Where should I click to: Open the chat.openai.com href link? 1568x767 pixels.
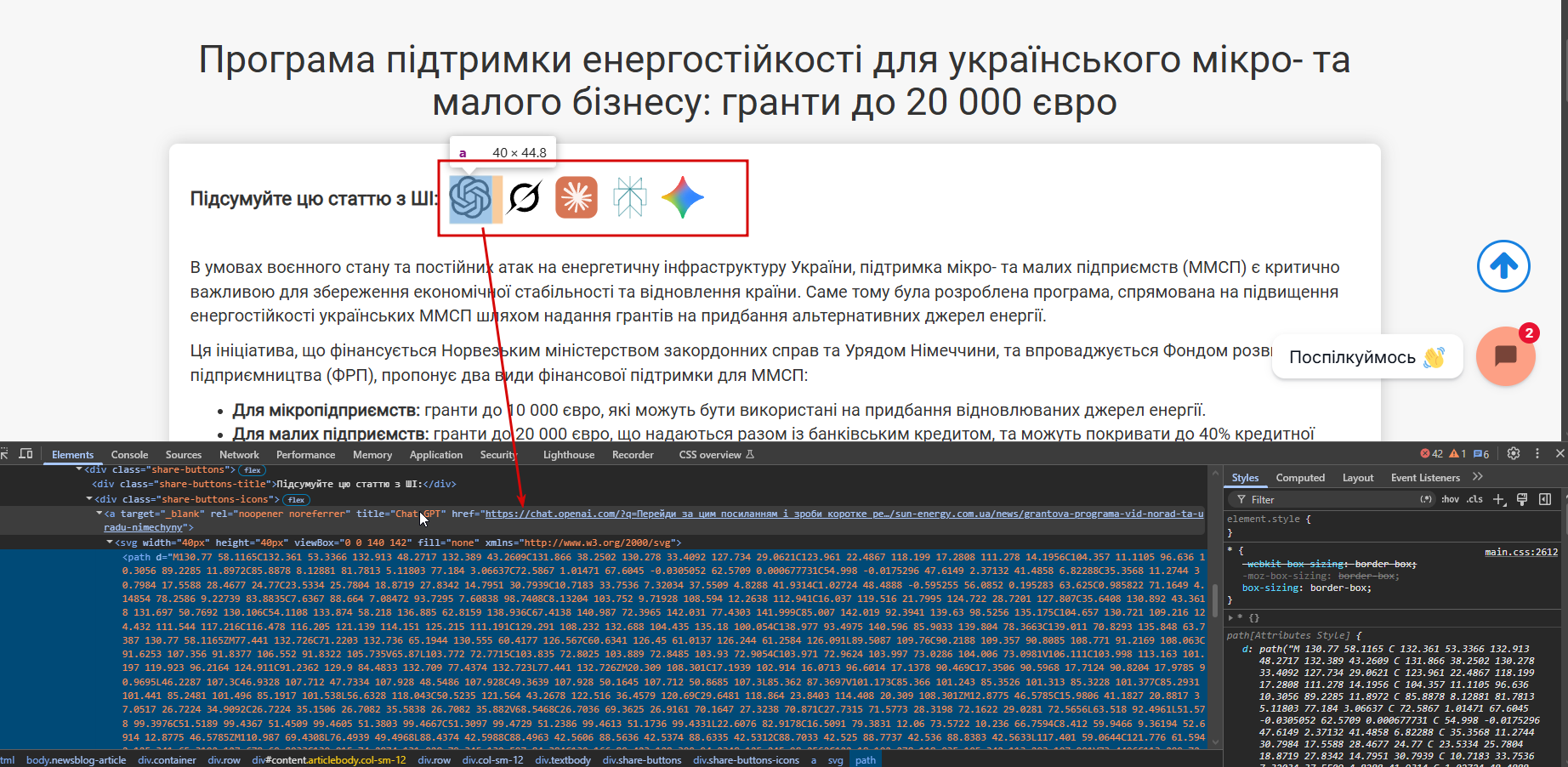click(x=844, y=514)
